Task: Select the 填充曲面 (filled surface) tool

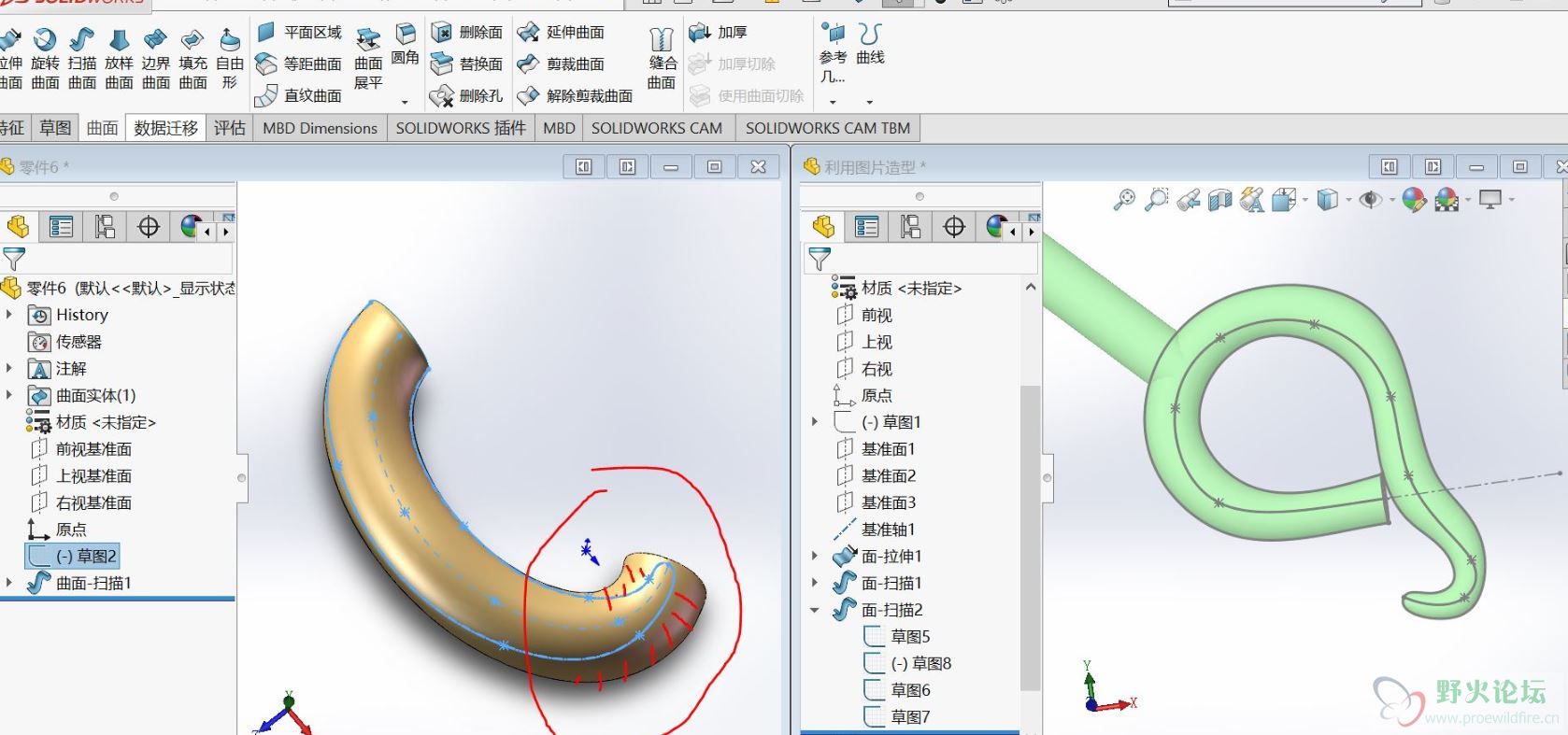Action: point(192,59)
